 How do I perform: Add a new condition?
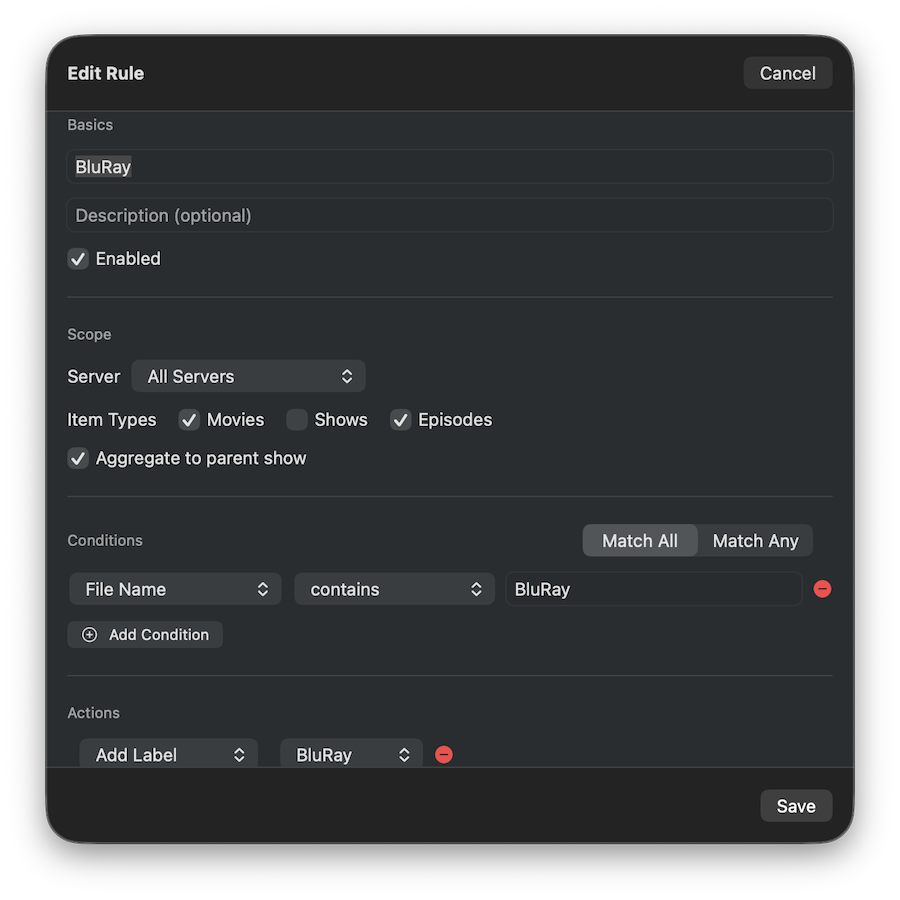[145, 634]
